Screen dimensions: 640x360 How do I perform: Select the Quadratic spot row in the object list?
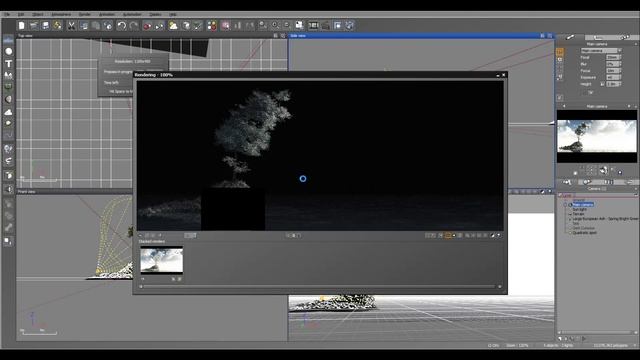584,233
